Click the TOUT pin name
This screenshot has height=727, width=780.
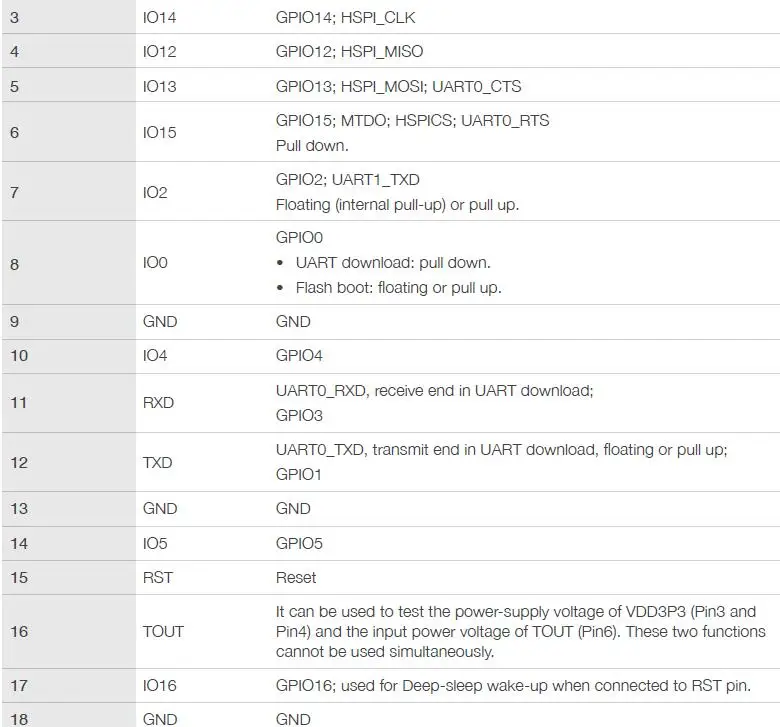163,631
